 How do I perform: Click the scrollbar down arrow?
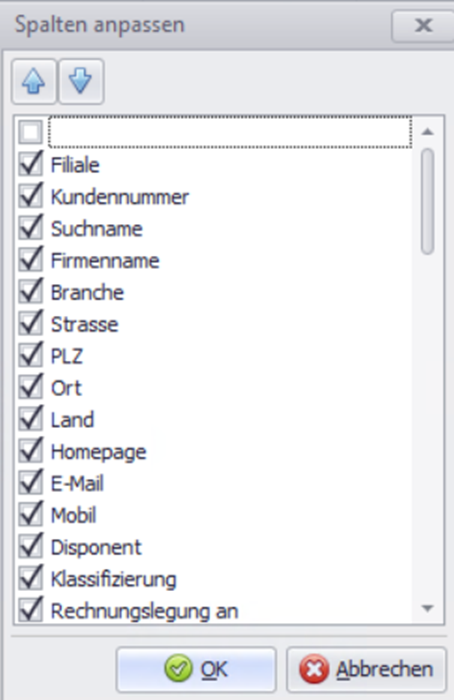coord(428,608)
